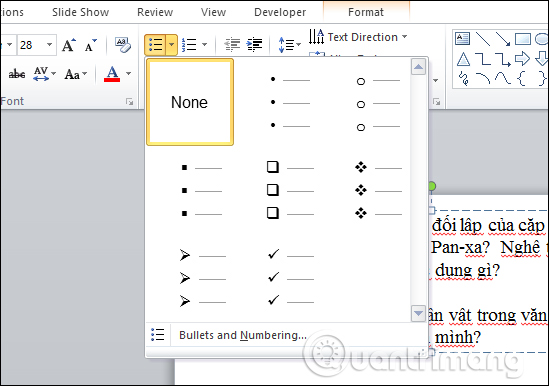Image resolution: width=549 pixels, height=386 pixels.
Task: Click the text 'Pan-xa?' in slide
Action: pos(460,248)
